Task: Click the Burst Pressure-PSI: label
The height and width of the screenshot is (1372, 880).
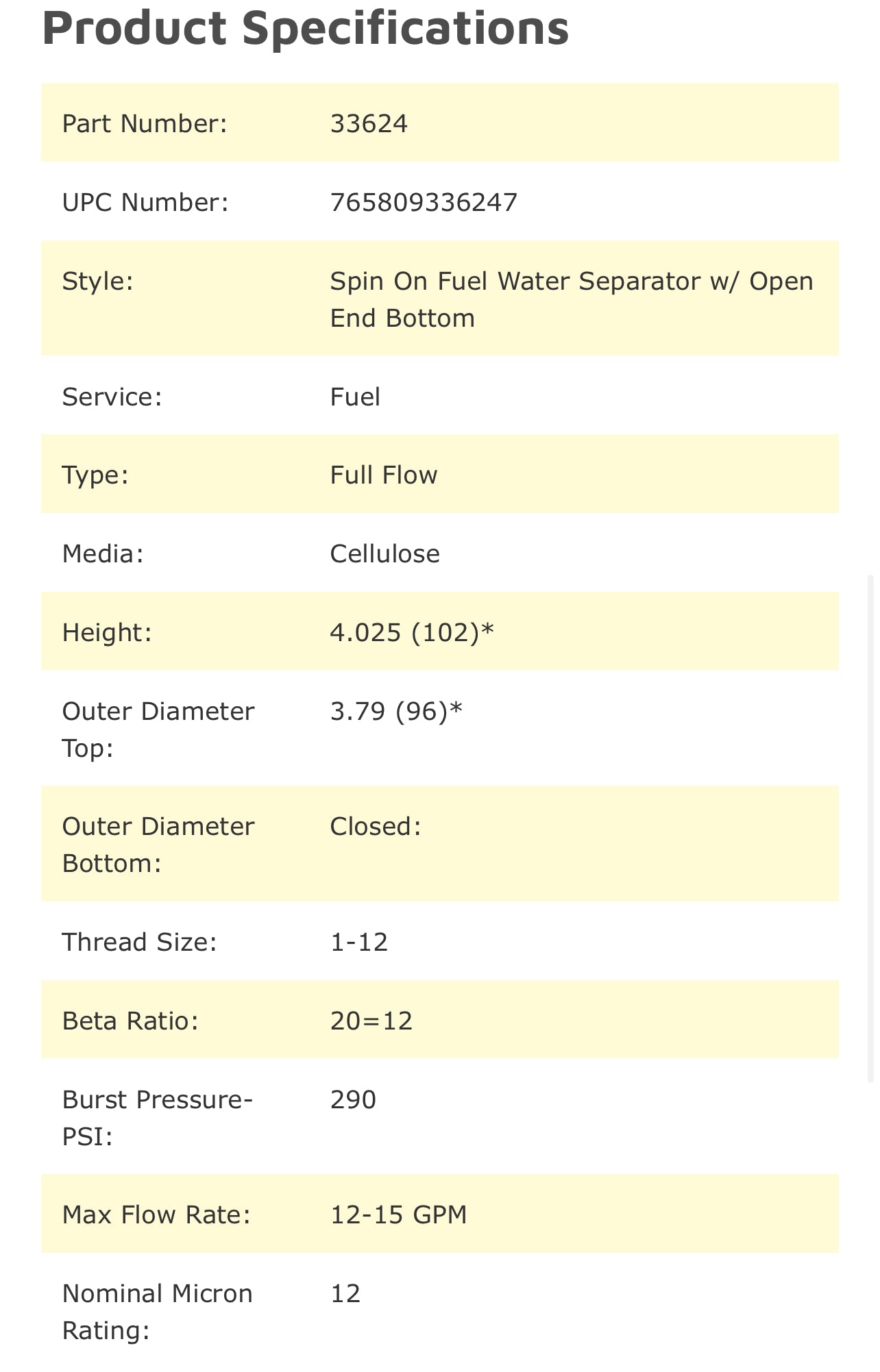Action: coord(158,1118)
